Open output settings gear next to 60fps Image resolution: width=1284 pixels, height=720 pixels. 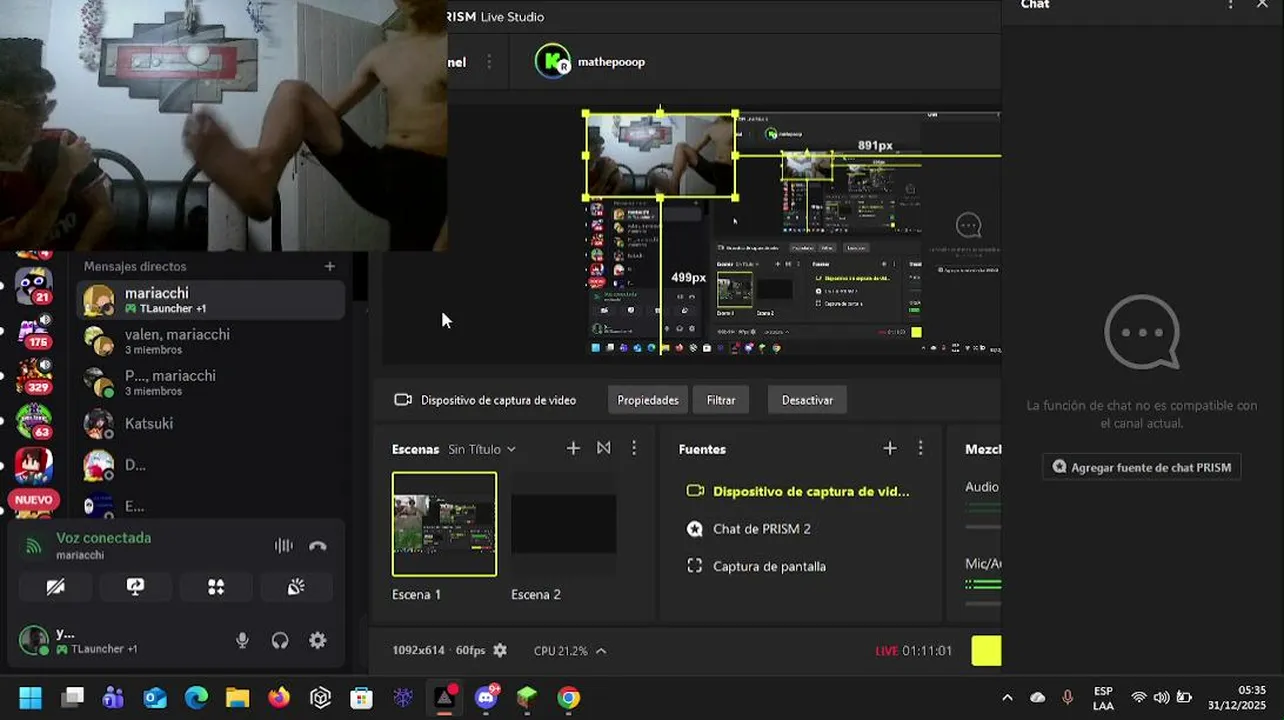500,651
